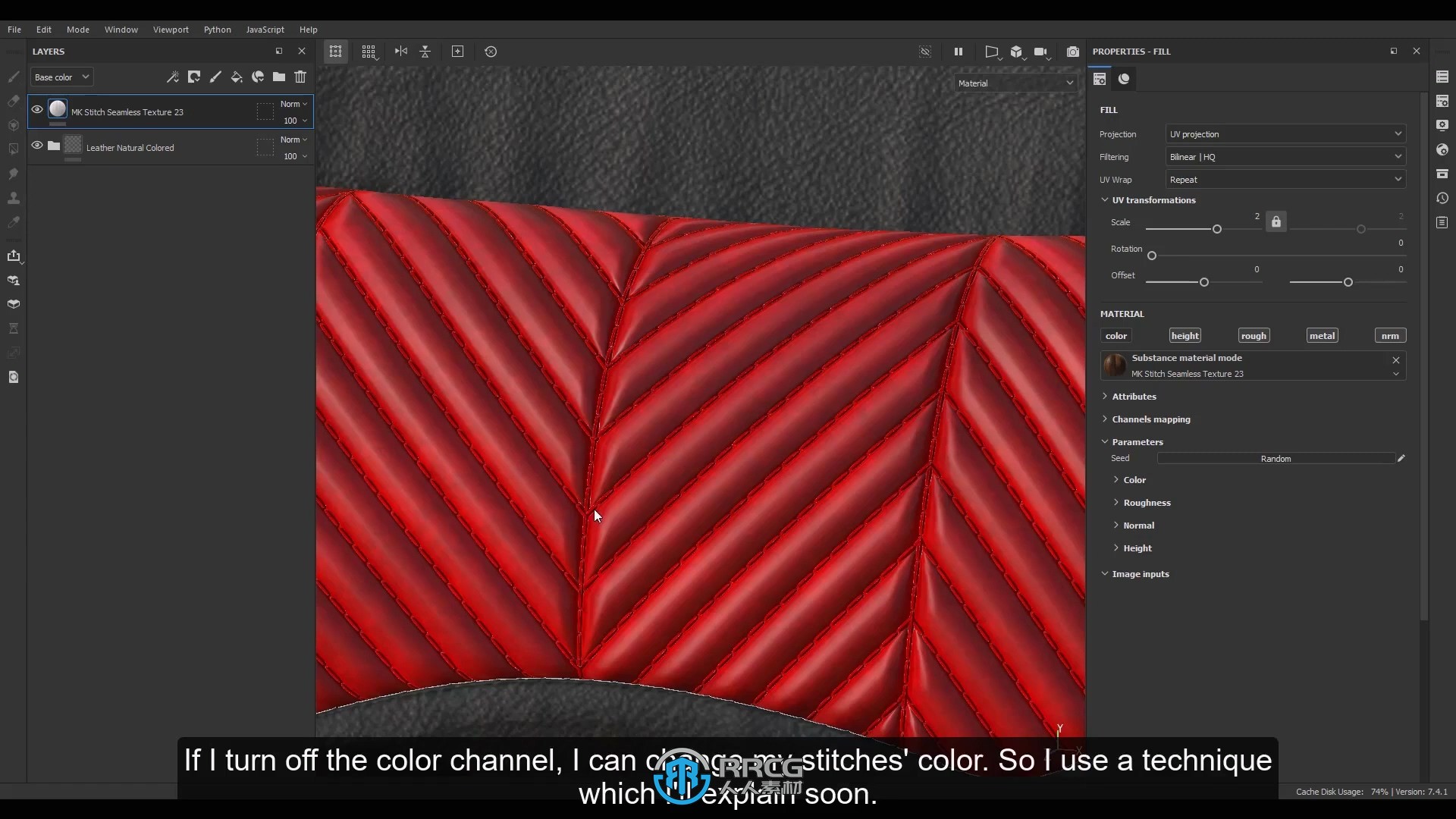Toggle the rough channel button

(x=1254, y=335)
